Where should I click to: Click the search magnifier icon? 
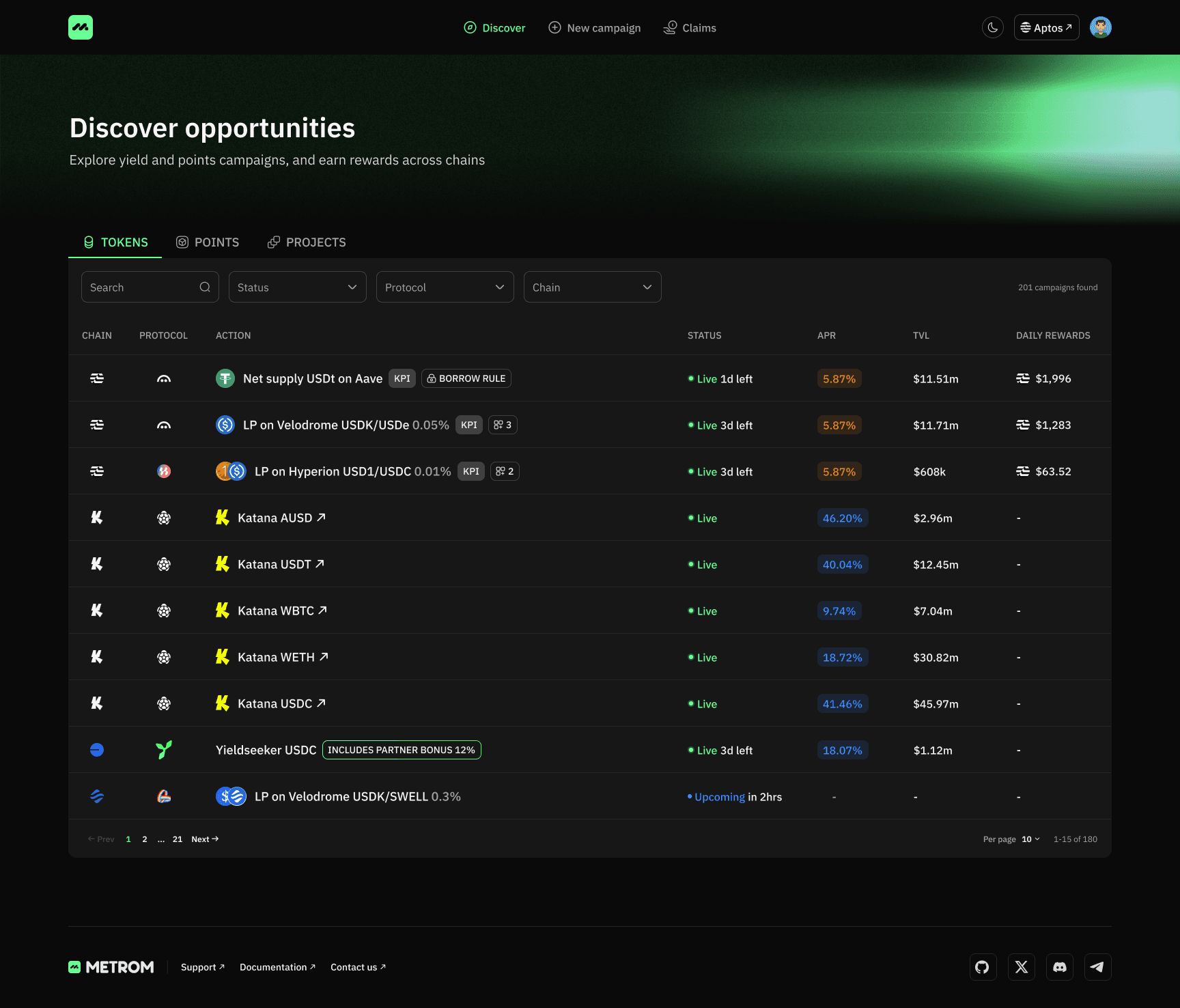pos(205,287)
